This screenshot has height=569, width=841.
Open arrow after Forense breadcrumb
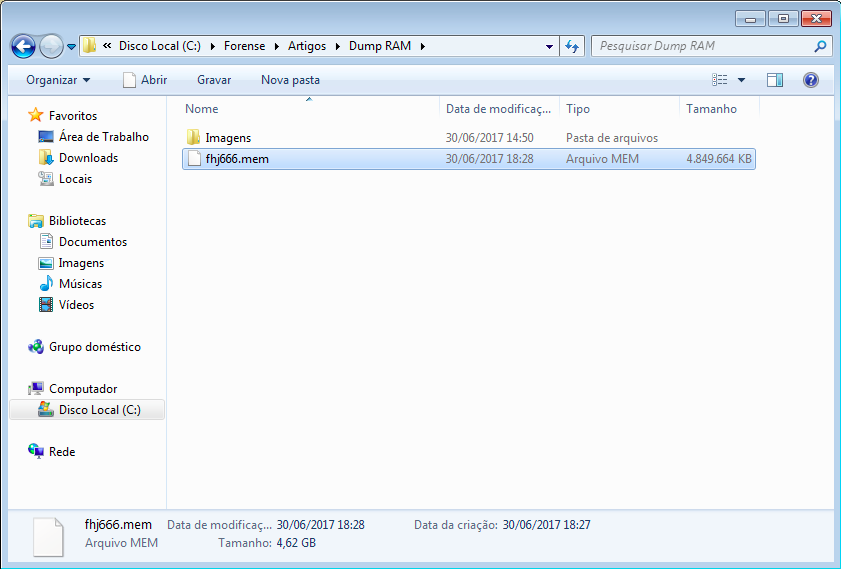point(277,47)
